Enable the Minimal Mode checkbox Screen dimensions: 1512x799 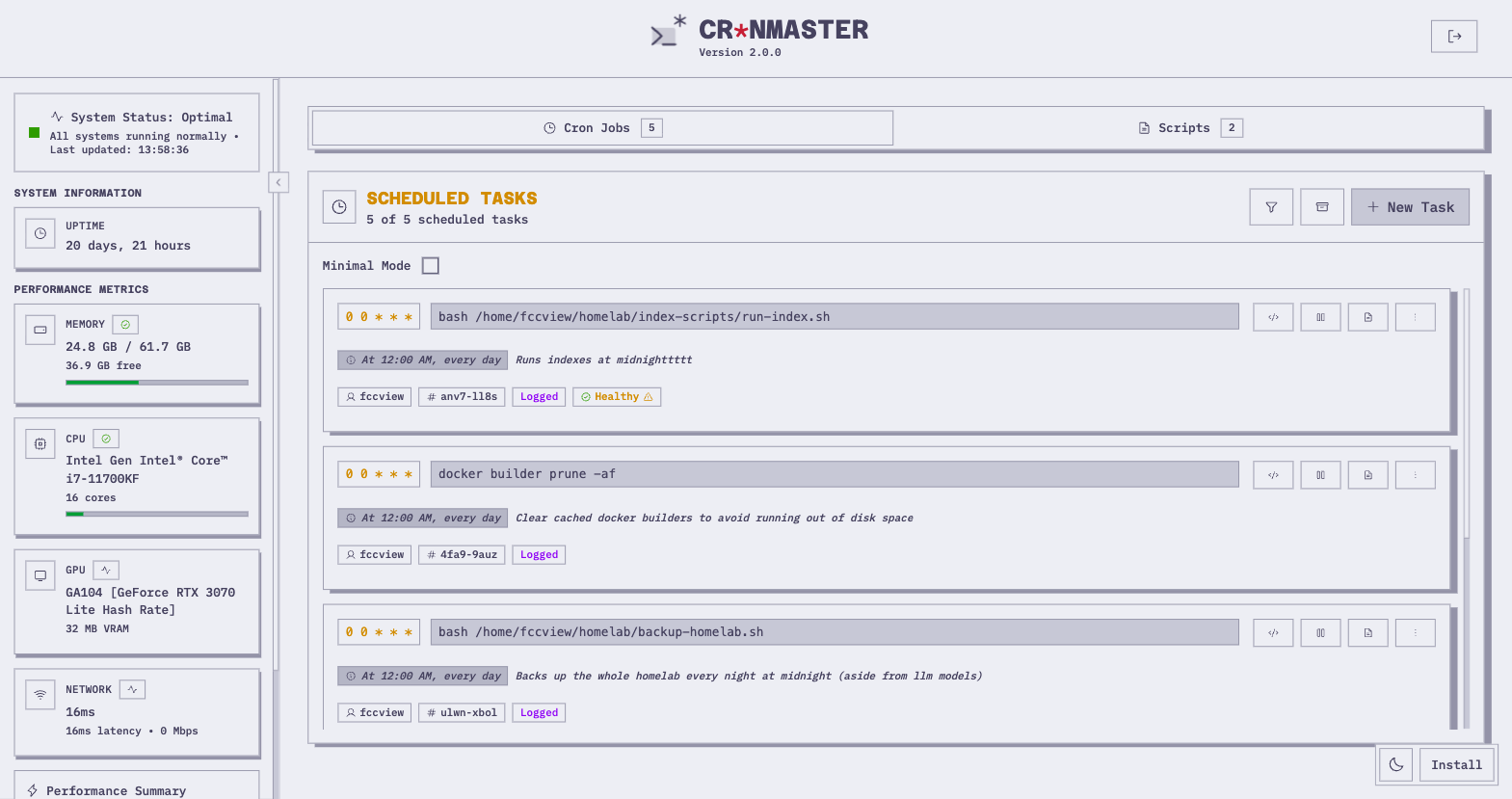431,266
